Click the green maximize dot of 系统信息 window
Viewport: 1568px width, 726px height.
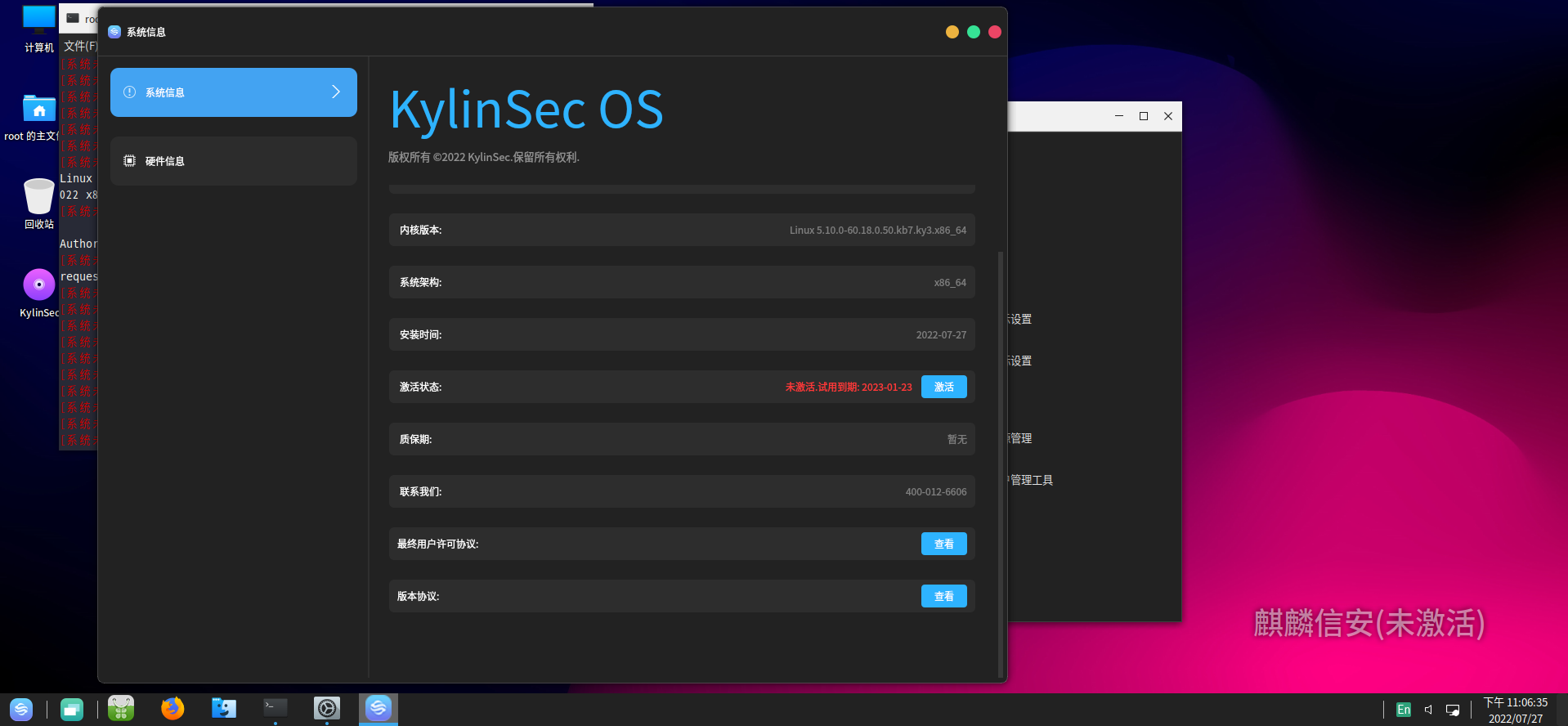(x=974, y=32)
